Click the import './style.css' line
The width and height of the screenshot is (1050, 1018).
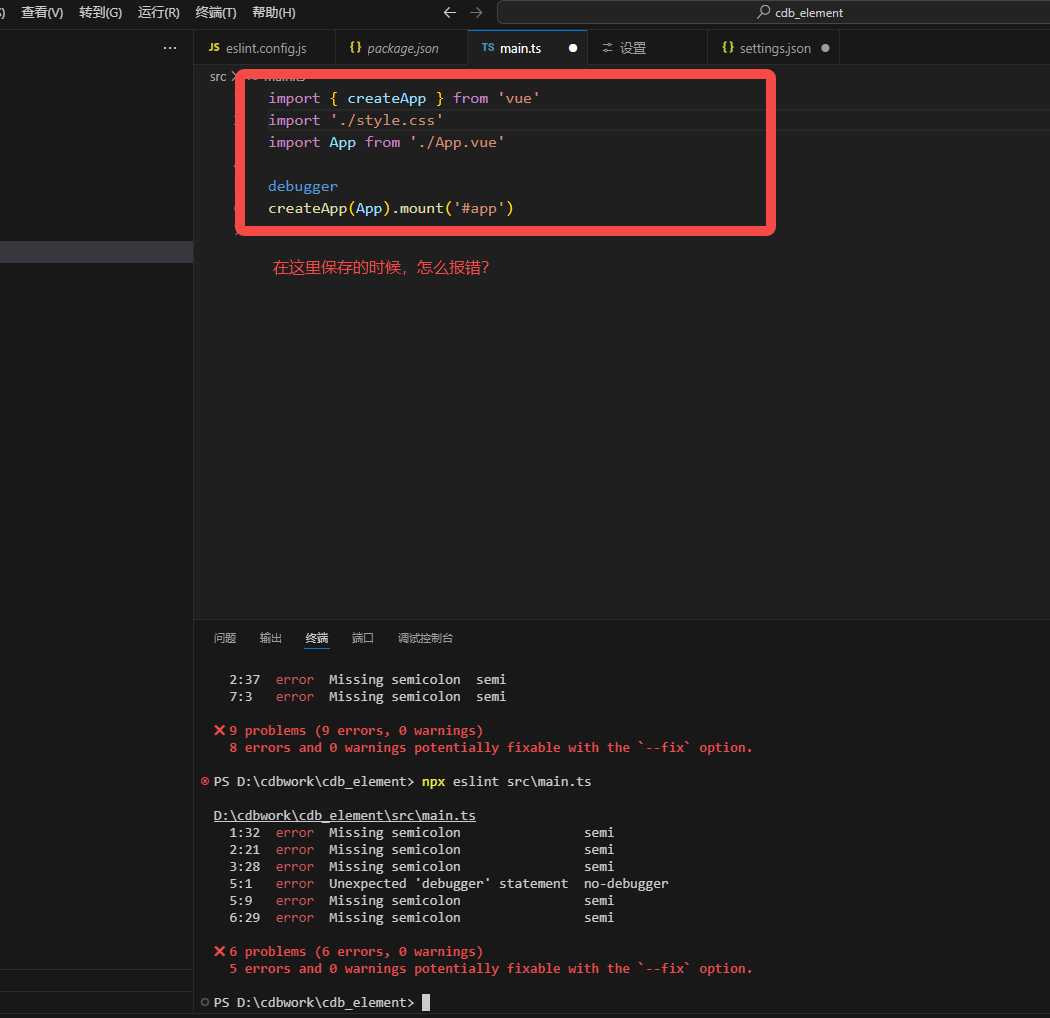coord(355,121)
